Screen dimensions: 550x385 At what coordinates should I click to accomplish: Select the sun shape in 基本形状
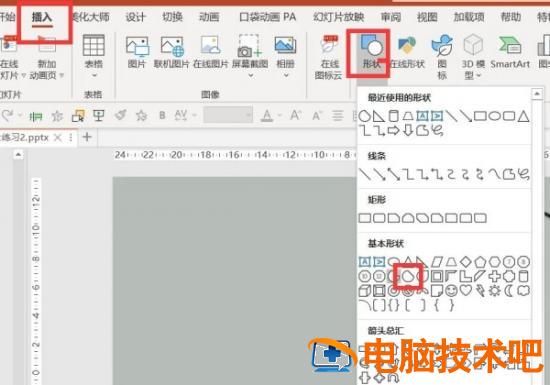(495, 290)
